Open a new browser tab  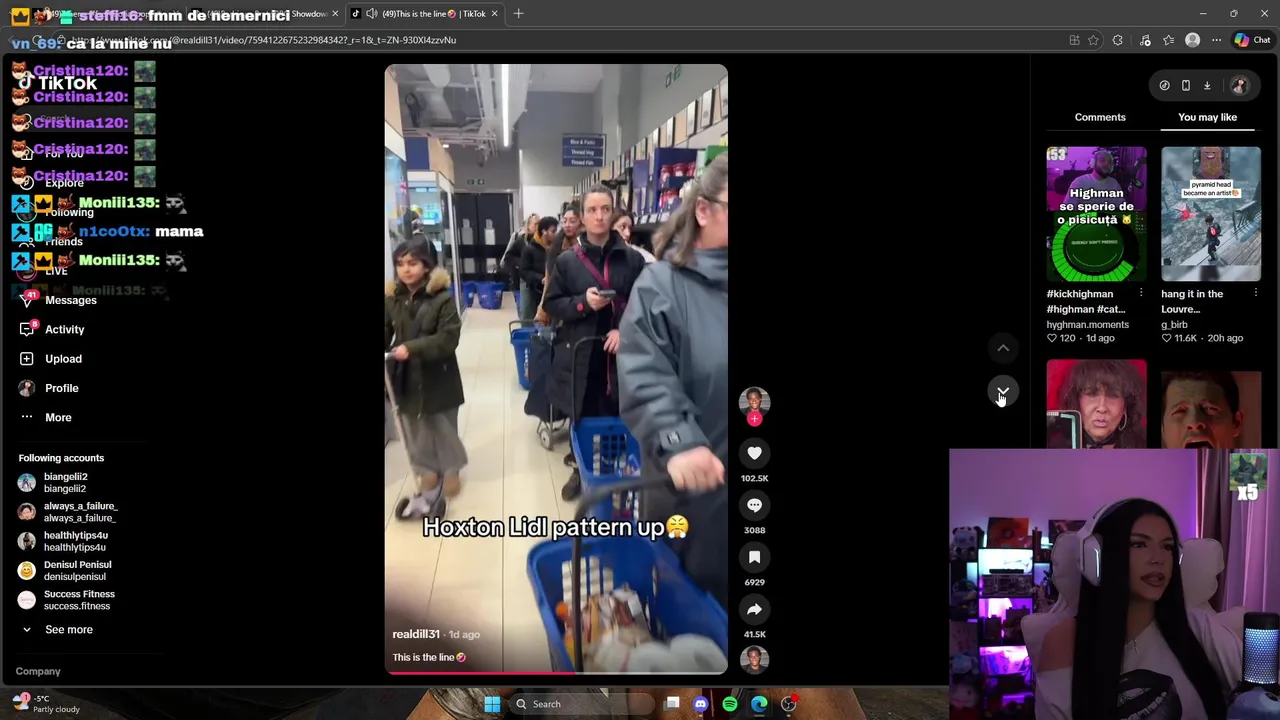pos(520,14)
